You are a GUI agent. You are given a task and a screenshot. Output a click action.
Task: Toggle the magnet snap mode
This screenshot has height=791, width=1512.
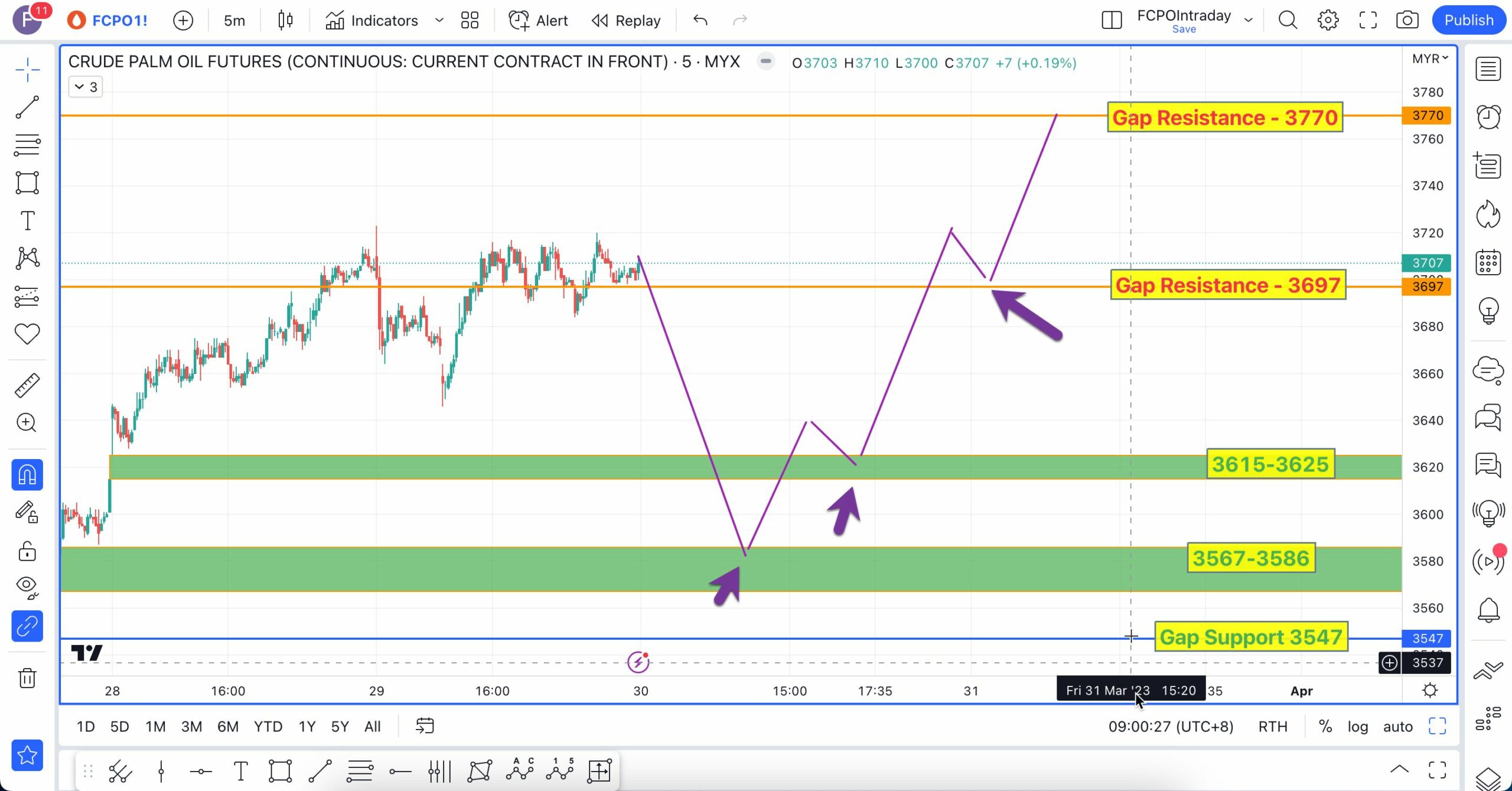(27, 475)
